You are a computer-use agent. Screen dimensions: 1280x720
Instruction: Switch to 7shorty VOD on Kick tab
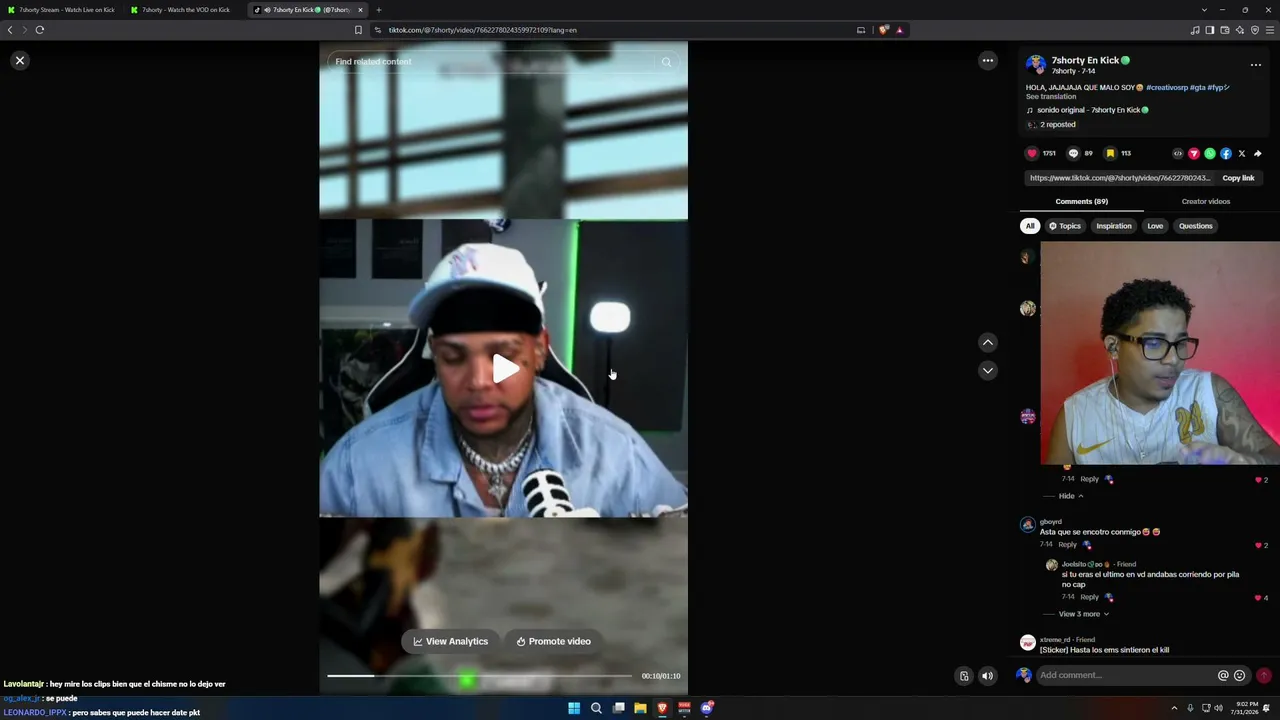tap(184, 10)
